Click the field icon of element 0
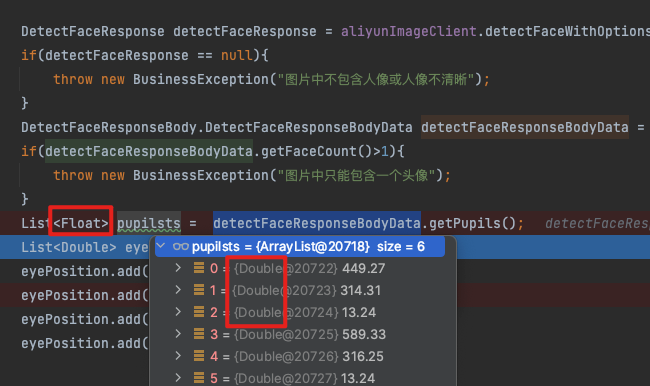The width and height of the screenshot is (650, 386). pos(199,268)
